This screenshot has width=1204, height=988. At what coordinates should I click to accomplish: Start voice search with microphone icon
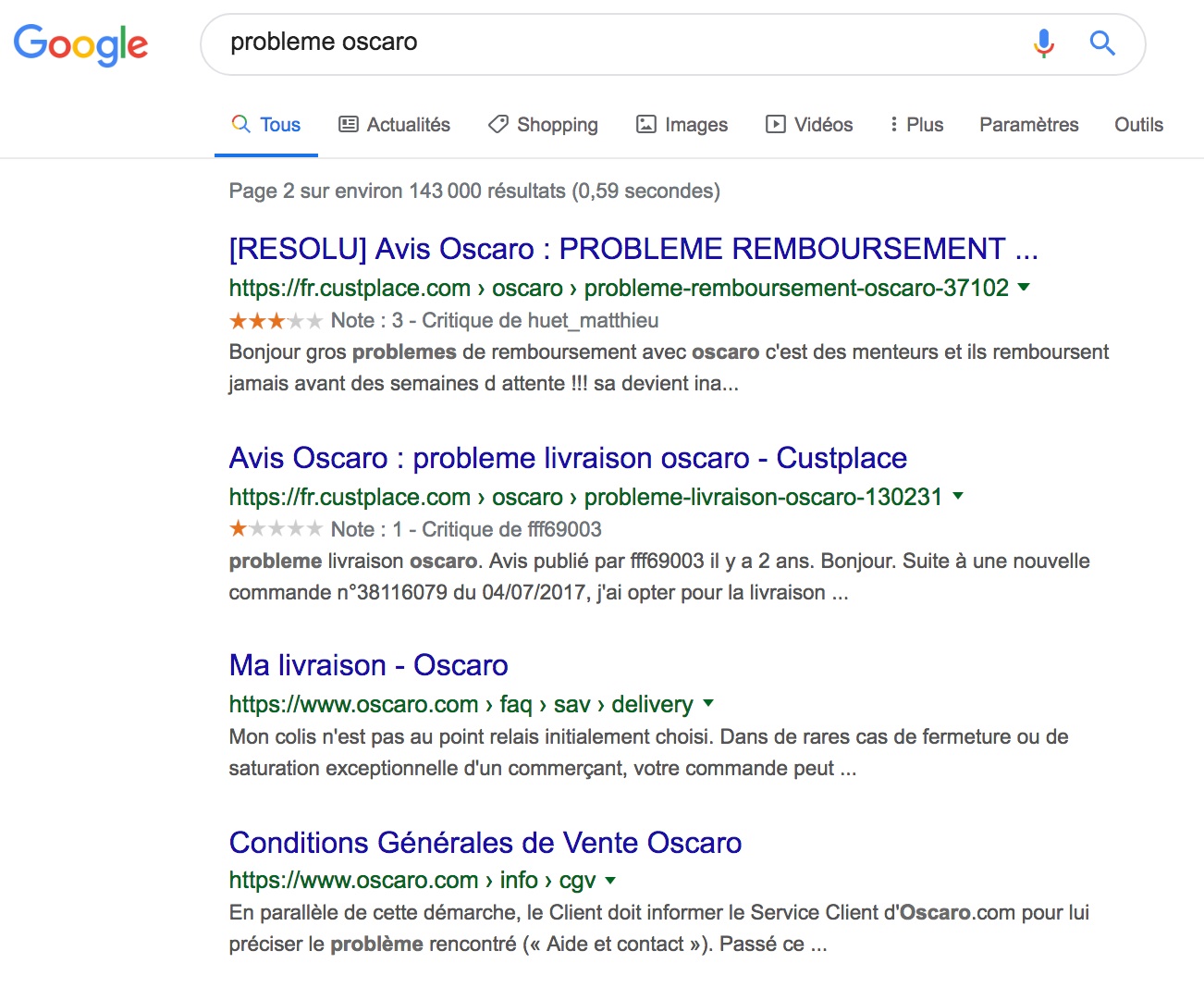click(1044, 43)
